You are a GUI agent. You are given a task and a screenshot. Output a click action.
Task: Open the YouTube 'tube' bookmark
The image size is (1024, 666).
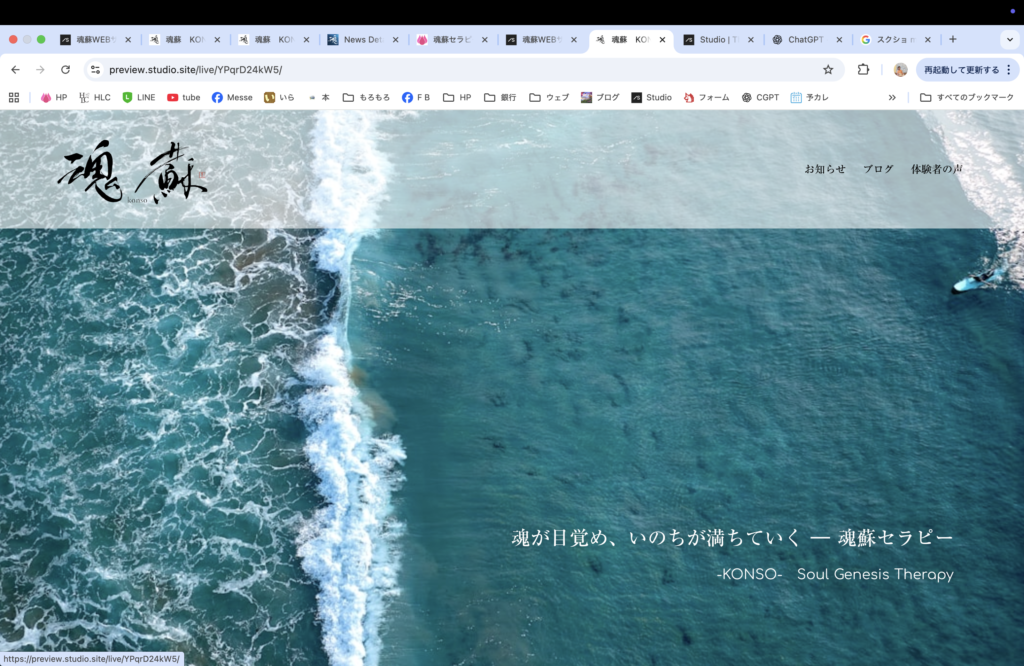183,98
